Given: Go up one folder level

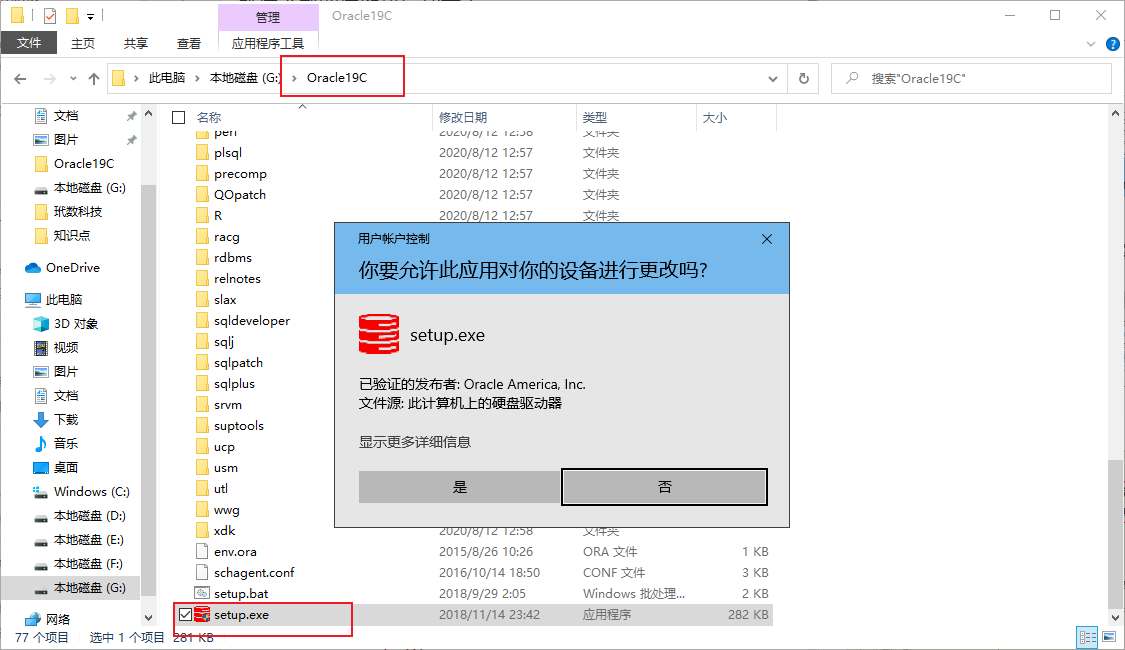Looking at the screenshot, I should pos(94,79).
